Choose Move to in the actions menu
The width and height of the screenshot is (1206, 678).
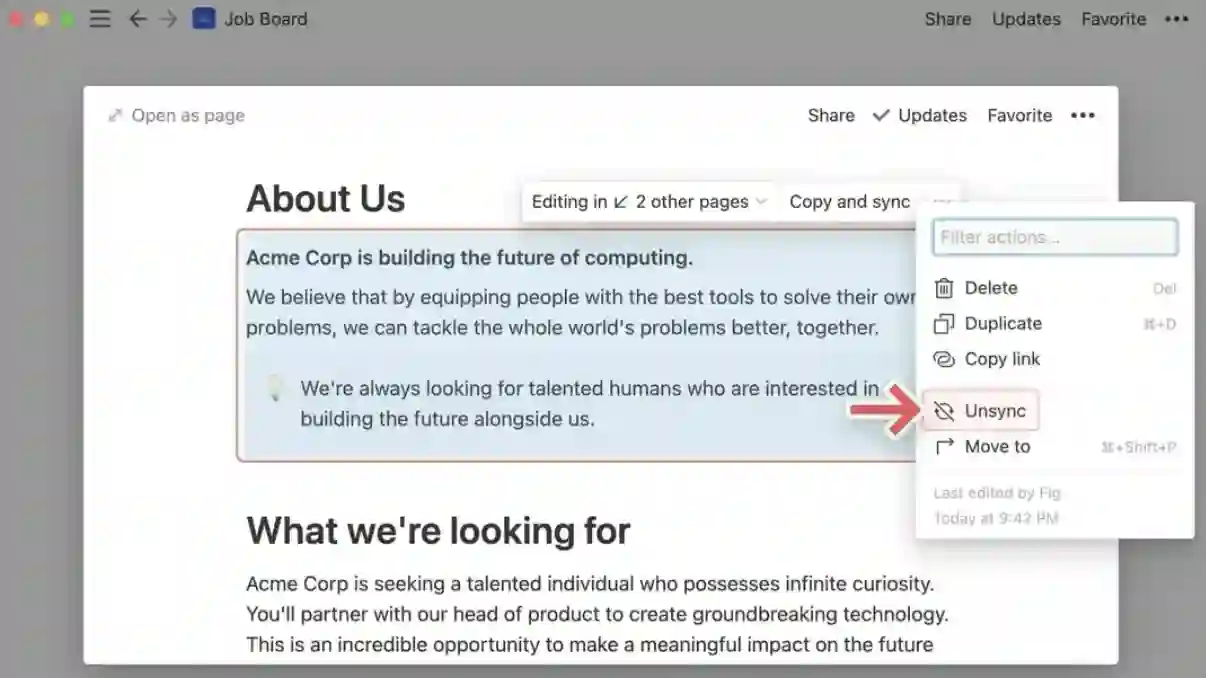point(1055,447)
